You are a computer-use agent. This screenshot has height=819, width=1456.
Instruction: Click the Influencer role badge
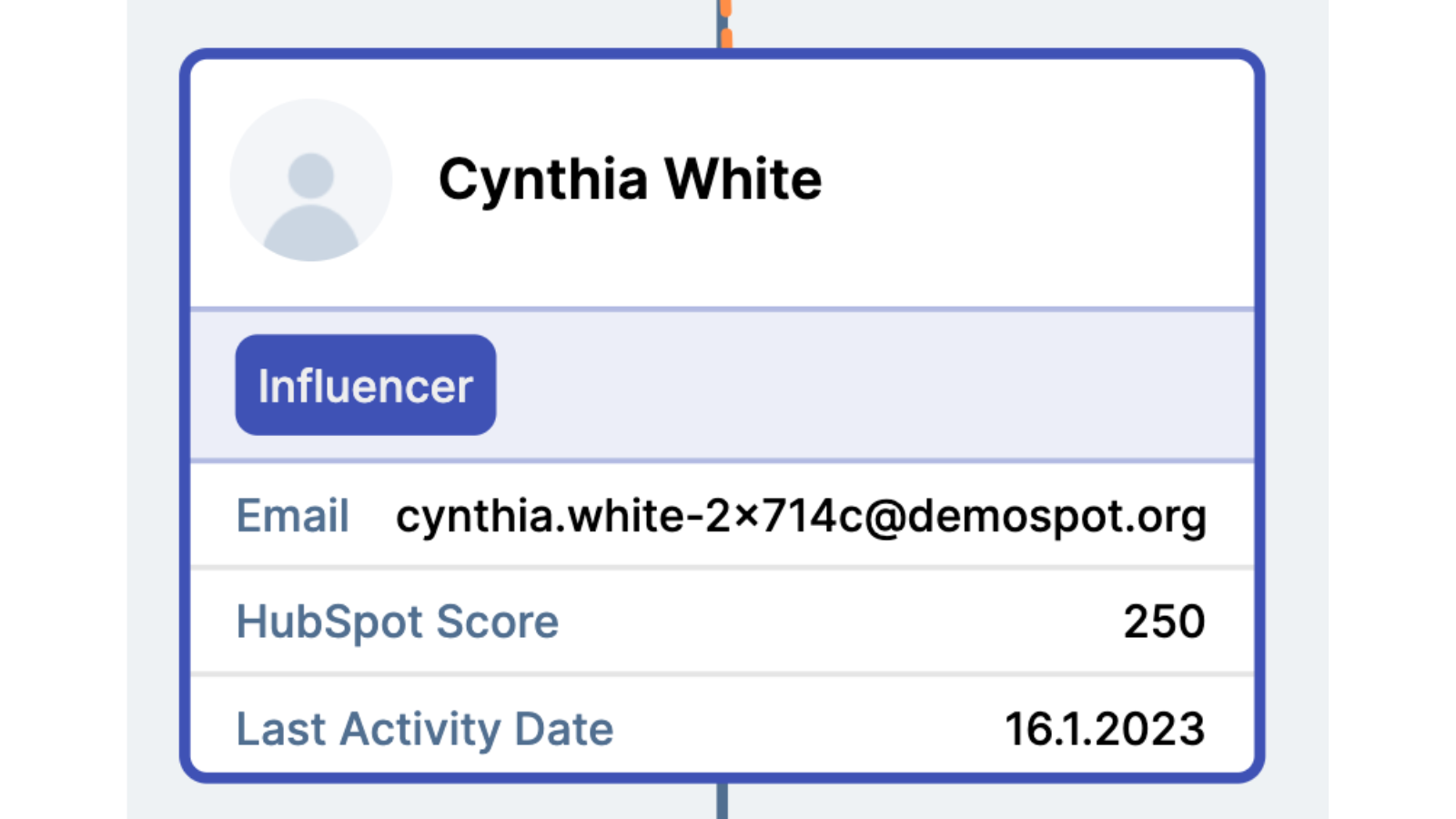pos(366,385)
